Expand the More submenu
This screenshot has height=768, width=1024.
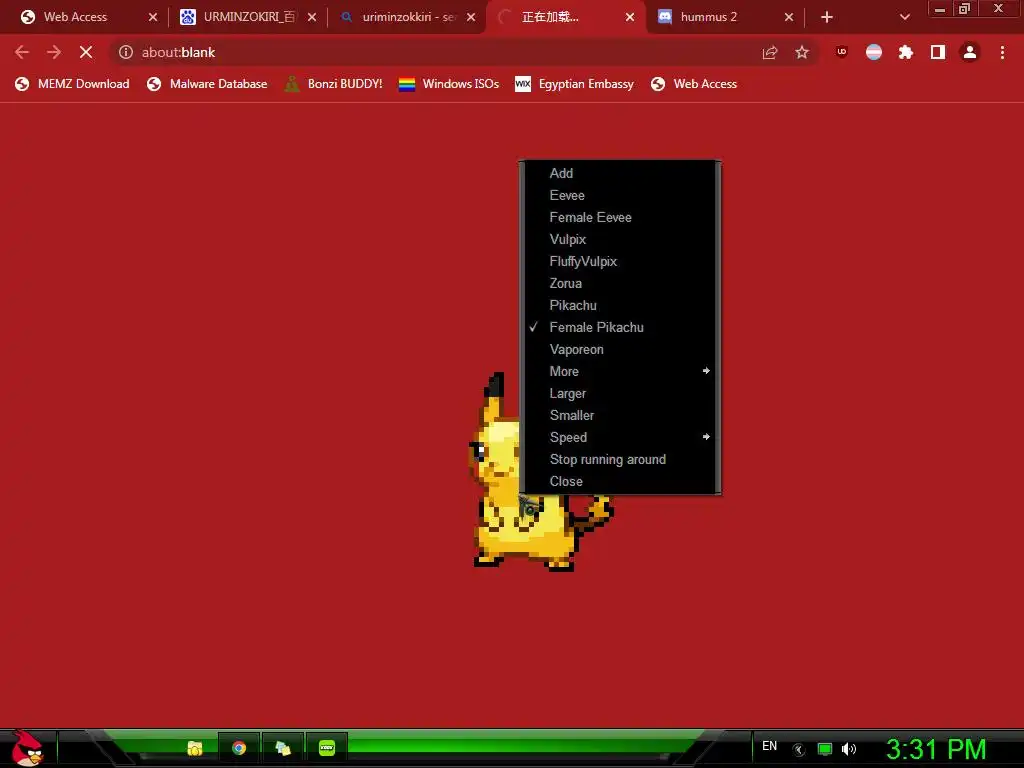click(620, 371)
